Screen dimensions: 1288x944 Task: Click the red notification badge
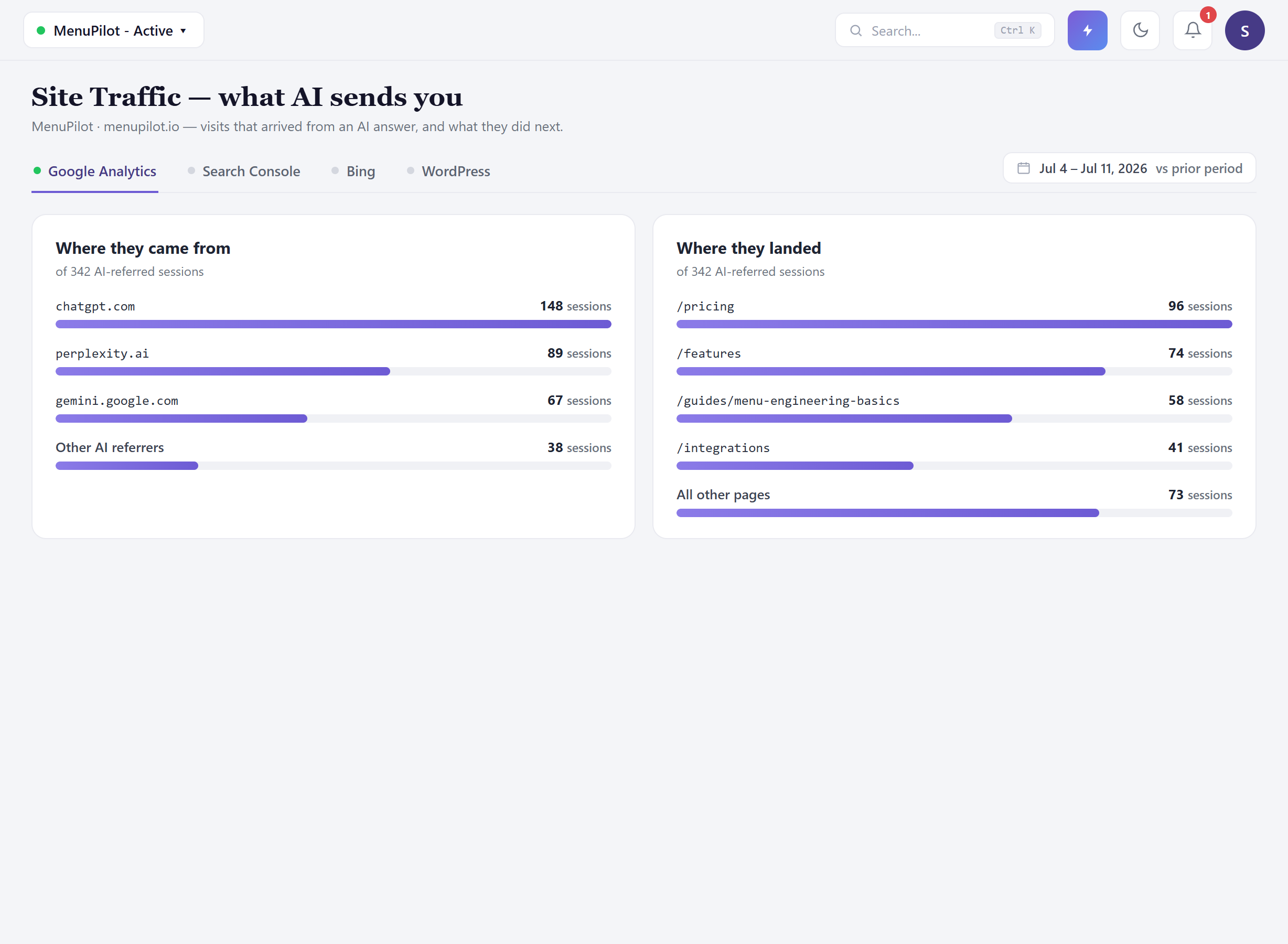click(x=1207, y=15)
